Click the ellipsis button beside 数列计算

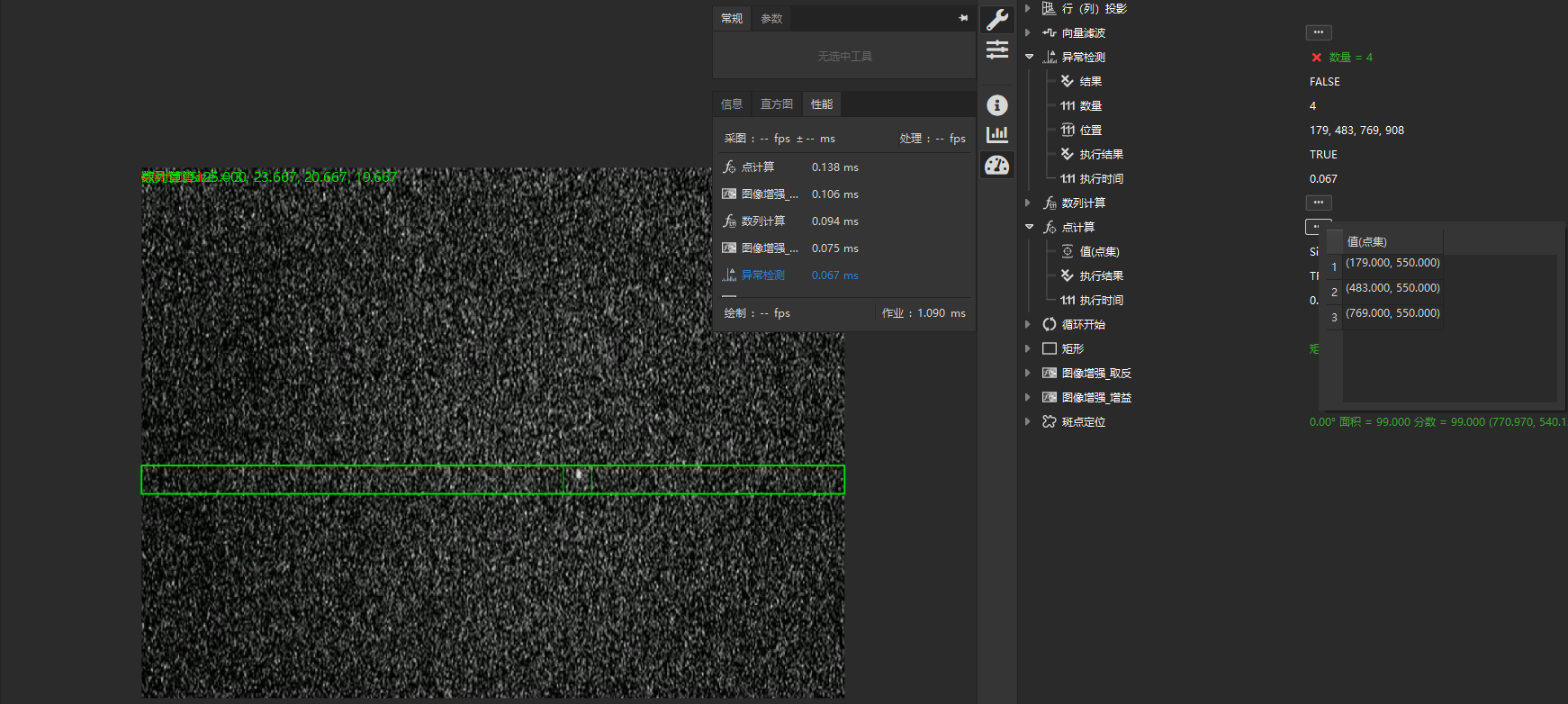1318,203
